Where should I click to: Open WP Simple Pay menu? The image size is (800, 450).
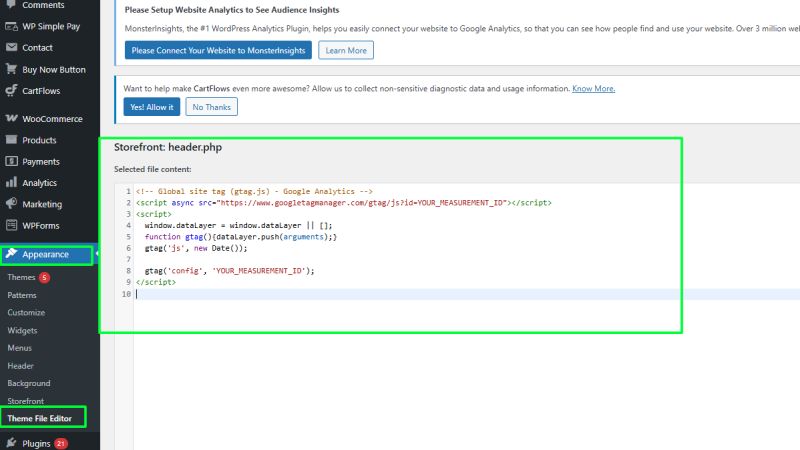[50, 26]
